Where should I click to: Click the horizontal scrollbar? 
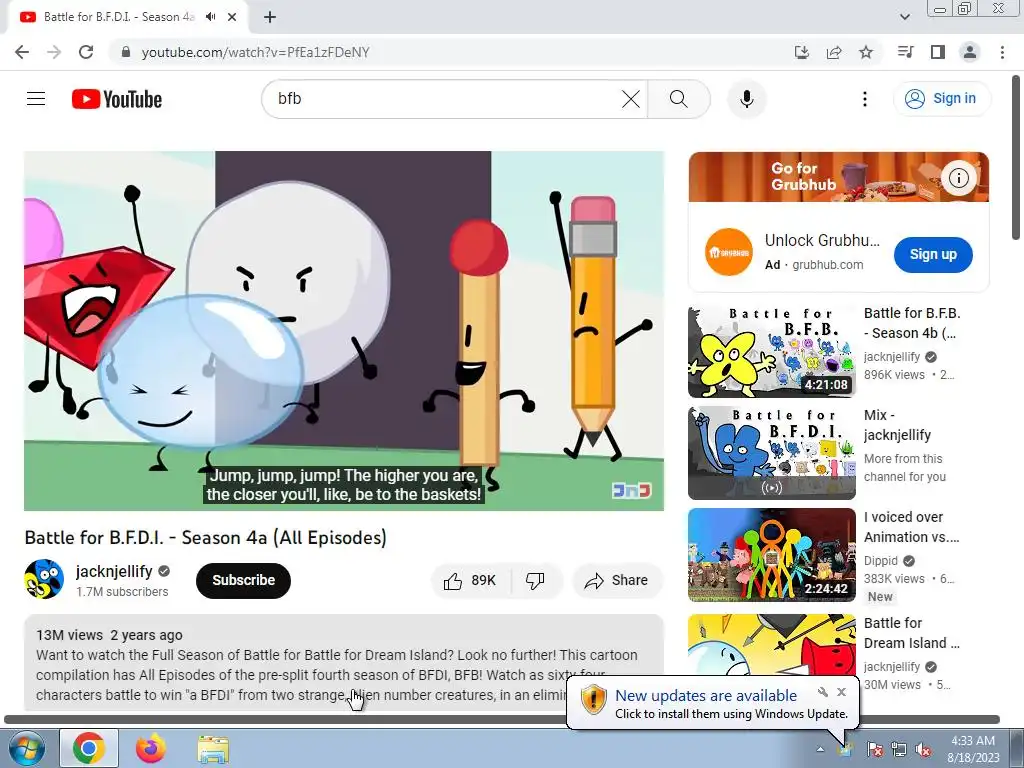point(502,720)
